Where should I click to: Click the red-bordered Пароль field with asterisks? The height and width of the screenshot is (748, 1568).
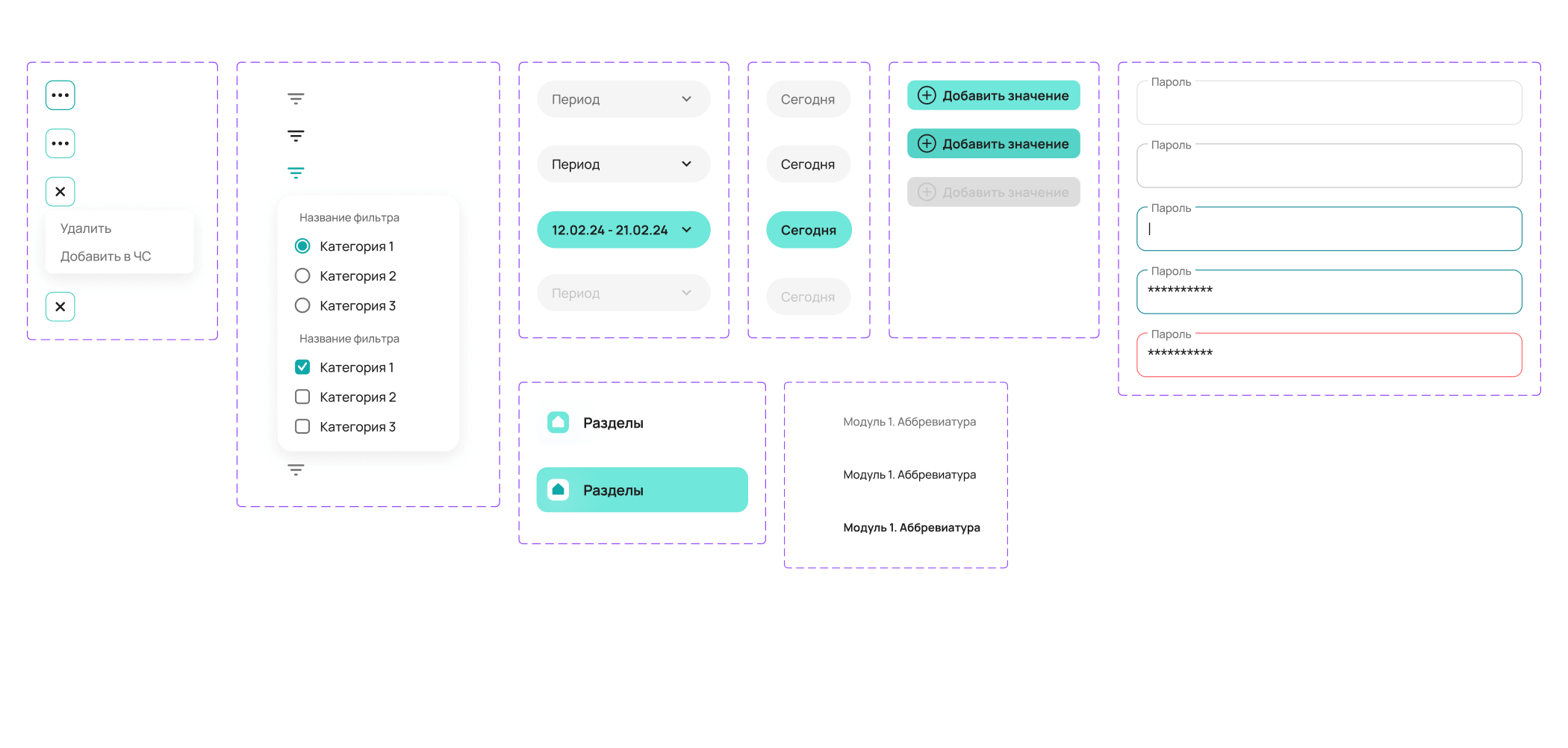coord(1329,355)
